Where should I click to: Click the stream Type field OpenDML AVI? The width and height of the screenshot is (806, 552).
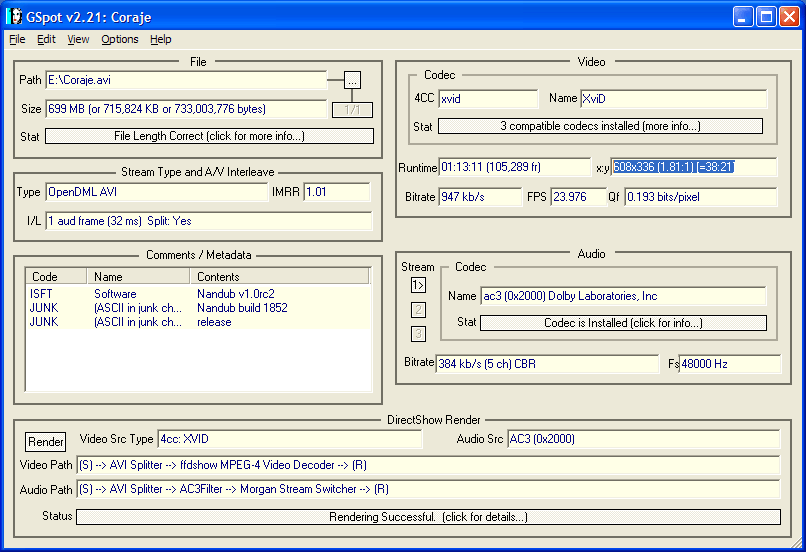coord(157,192)
